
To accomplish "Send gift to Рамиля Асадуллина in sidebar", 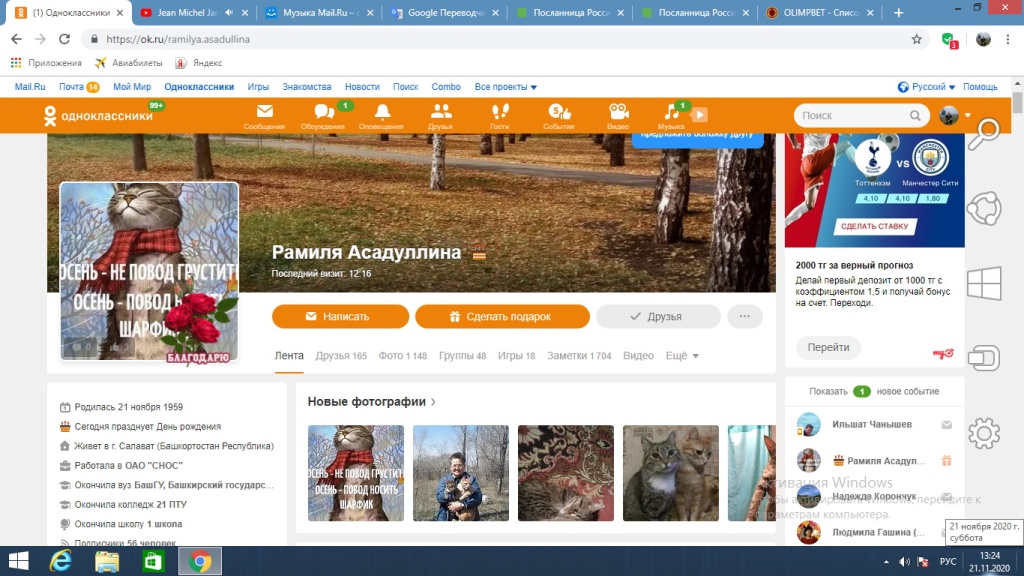I will tap(946, 460).
